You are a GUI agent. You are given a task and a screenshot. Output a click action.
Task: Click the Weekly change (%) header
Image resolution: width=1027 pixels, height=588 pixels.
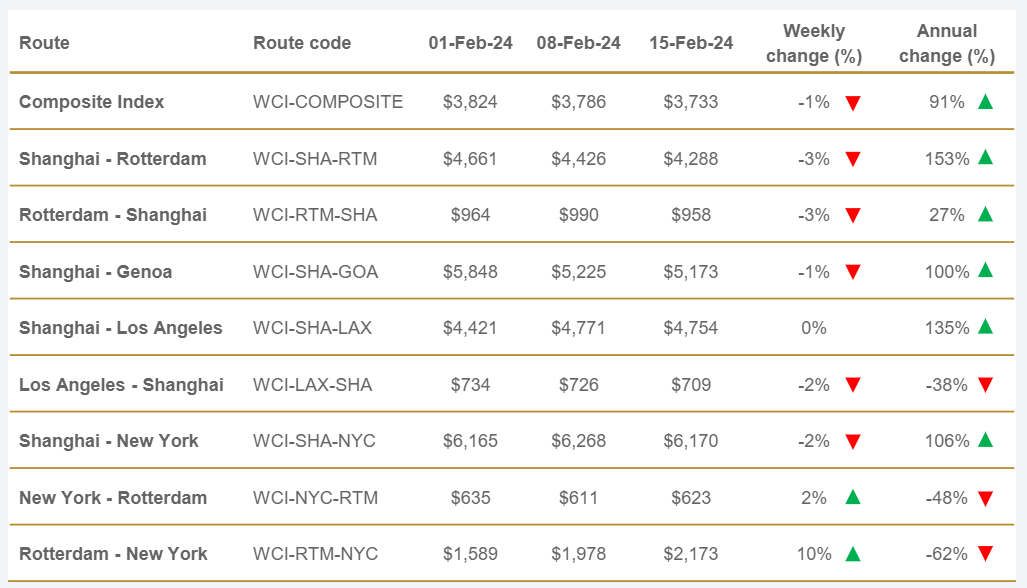click(814, 44)
